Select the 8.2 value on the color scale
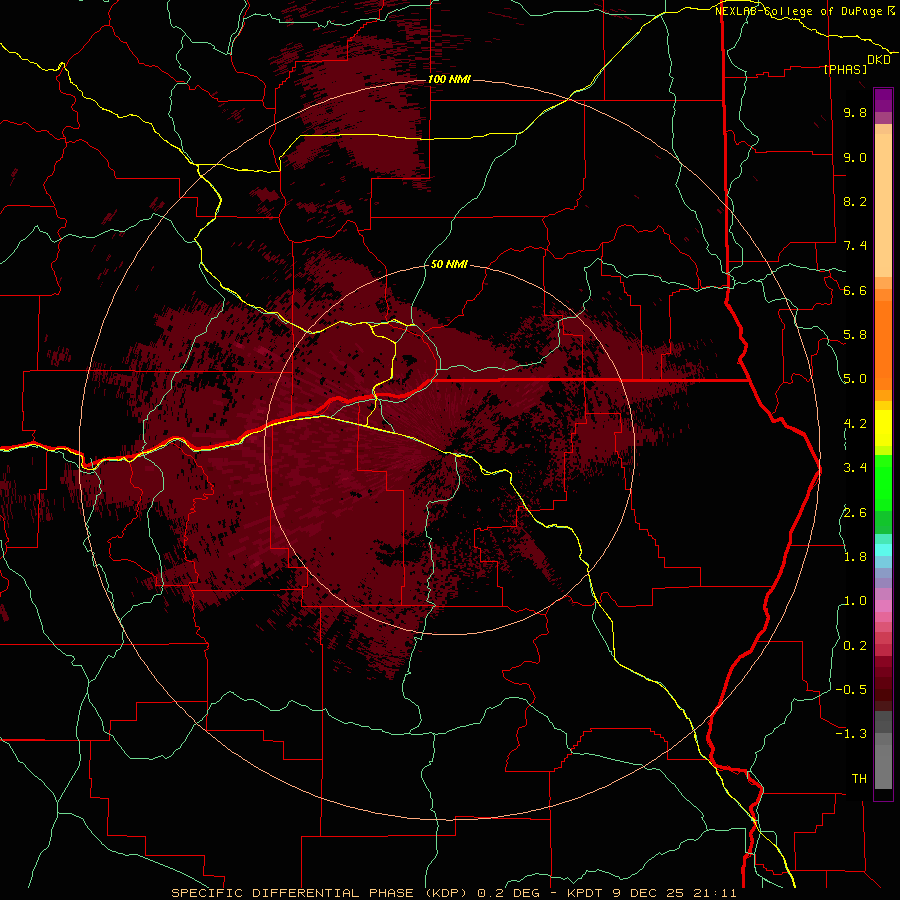This screenshot has width=900, height=900. point(855,201)
